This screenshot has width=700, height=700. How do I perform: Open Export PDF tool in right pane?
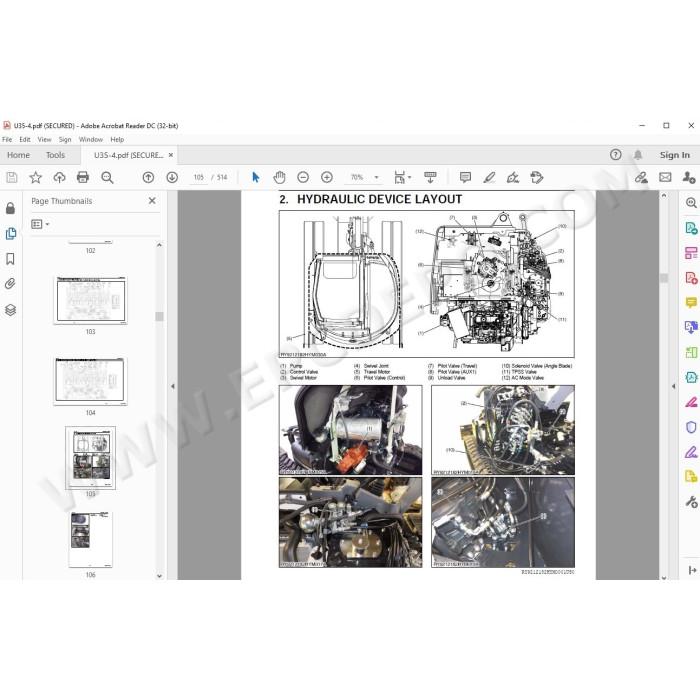[691, 228]
